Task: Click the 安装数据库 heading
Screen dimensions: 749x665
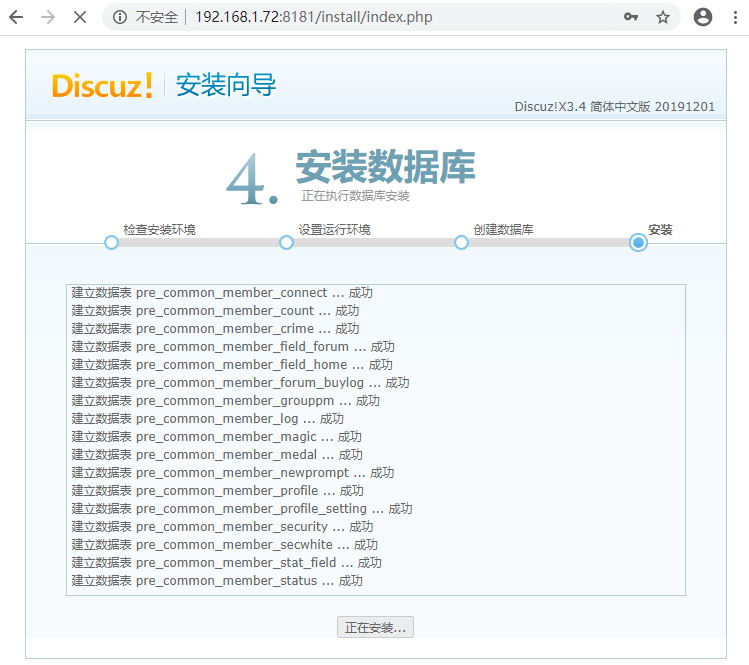Action: (x=385, y=167)
